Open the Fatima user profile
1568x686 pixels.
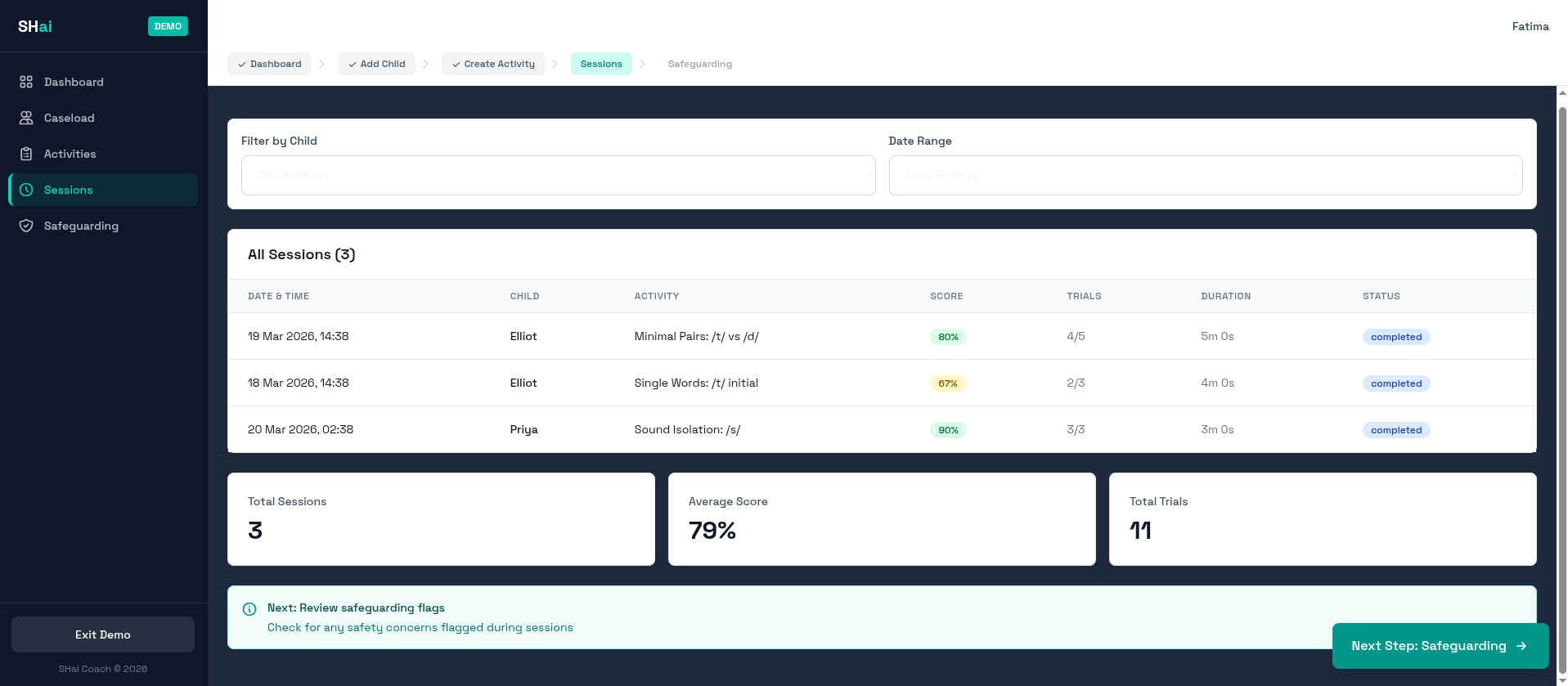1530,26
